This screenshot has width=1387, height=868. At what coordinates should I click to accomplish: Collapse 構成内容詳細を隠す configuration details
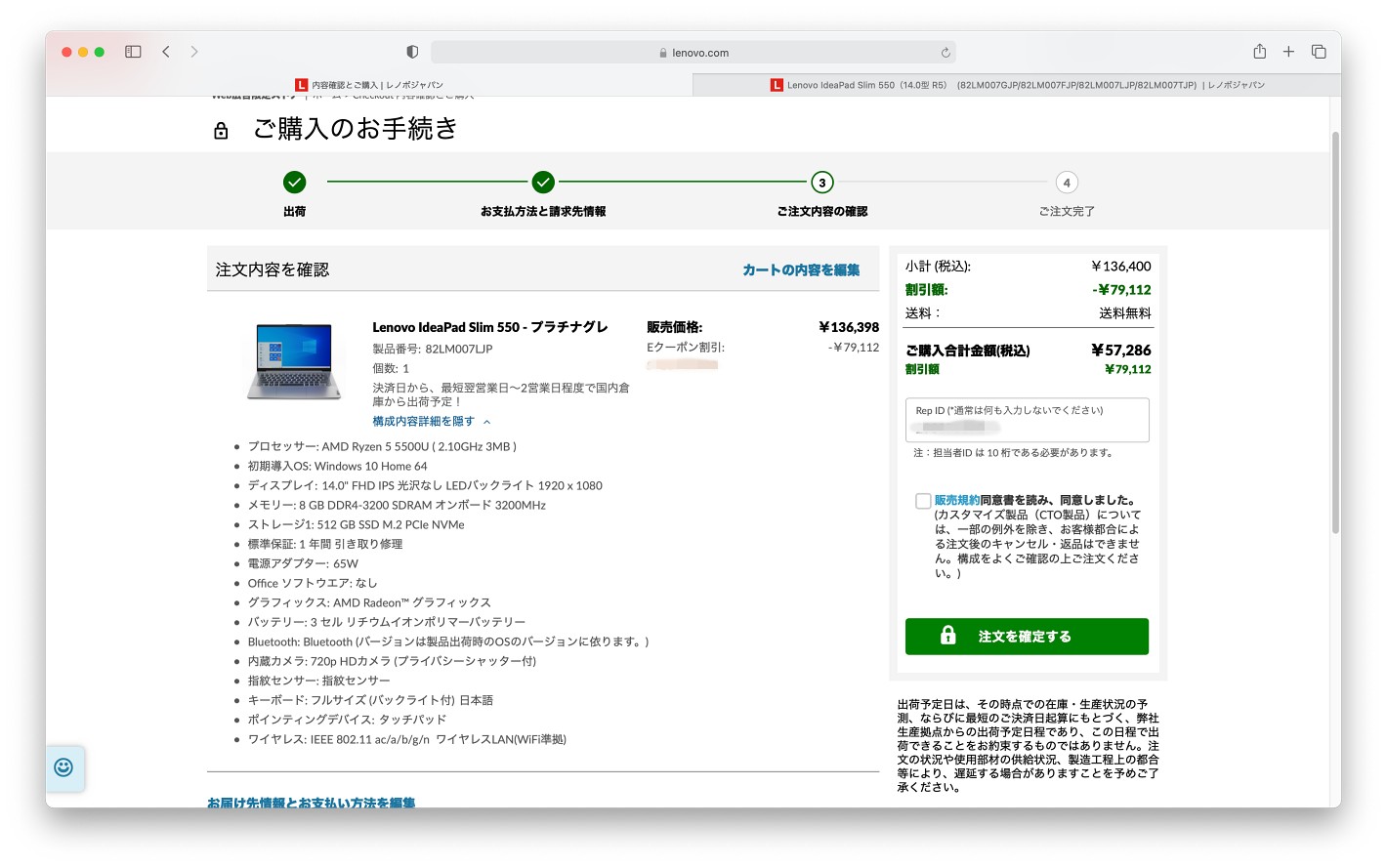click(431, 422)
